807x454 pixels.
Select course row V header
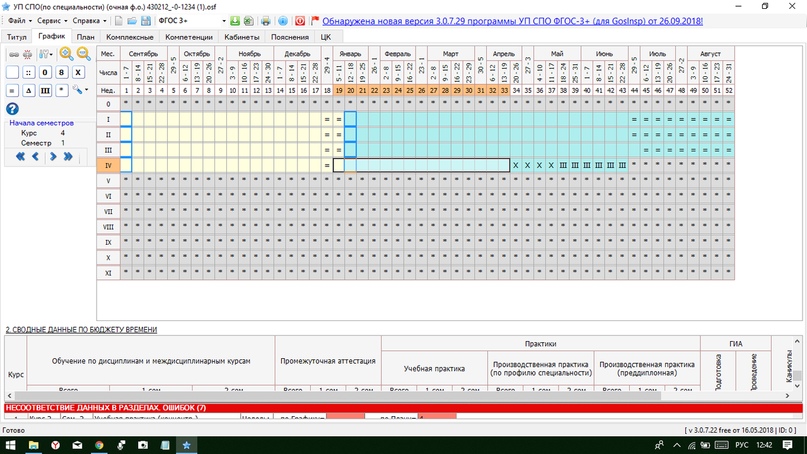pyautogui.click(x=108, y=181)
